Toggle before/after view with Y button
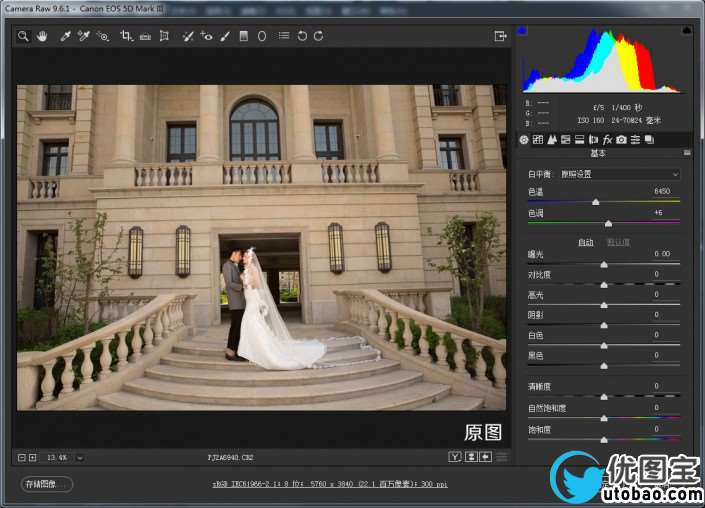The image size is (705, 508). (x=455, y=457)
